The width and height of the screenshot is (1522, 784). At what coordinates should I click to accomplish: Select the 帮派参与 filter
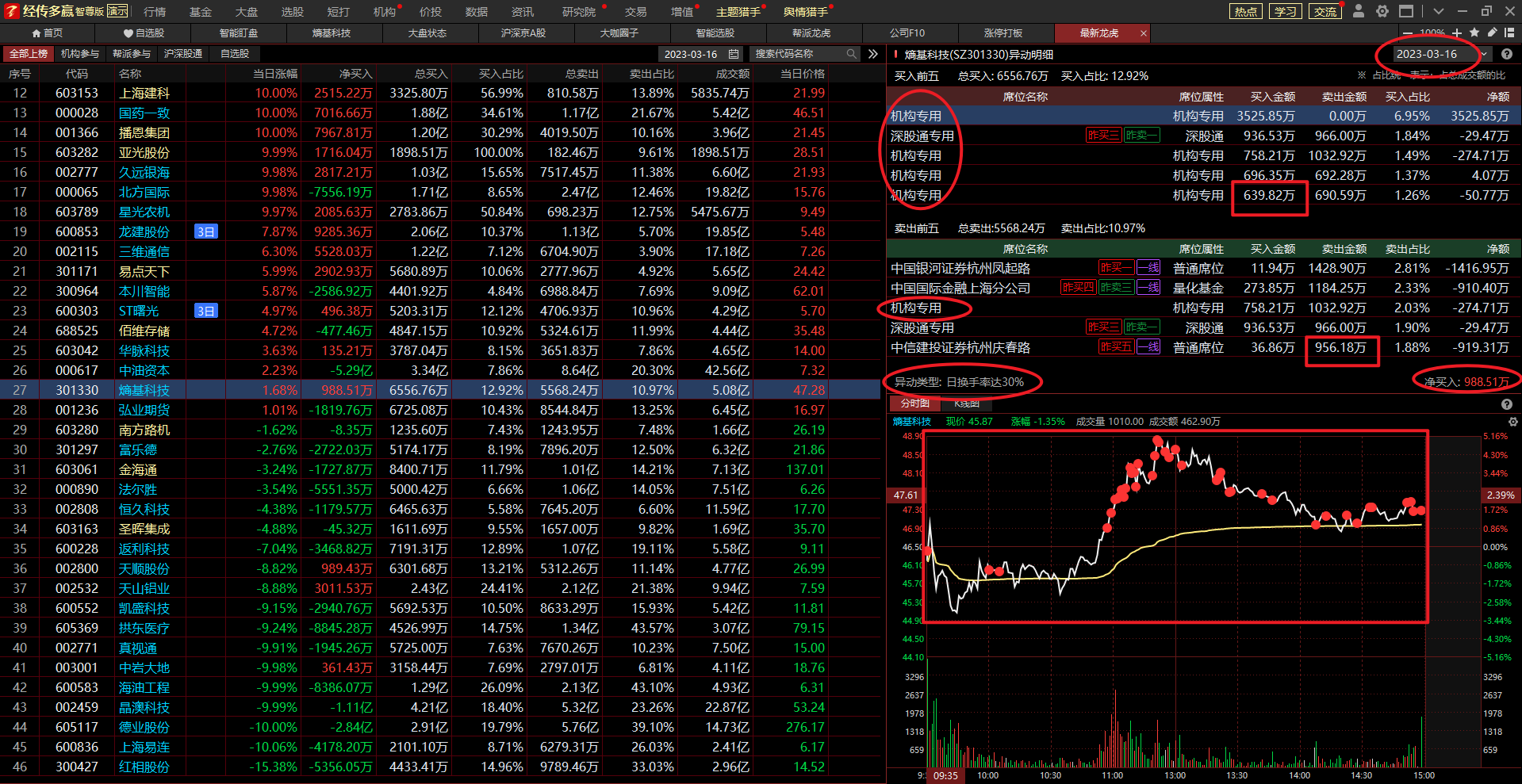[x=132, y=54]
